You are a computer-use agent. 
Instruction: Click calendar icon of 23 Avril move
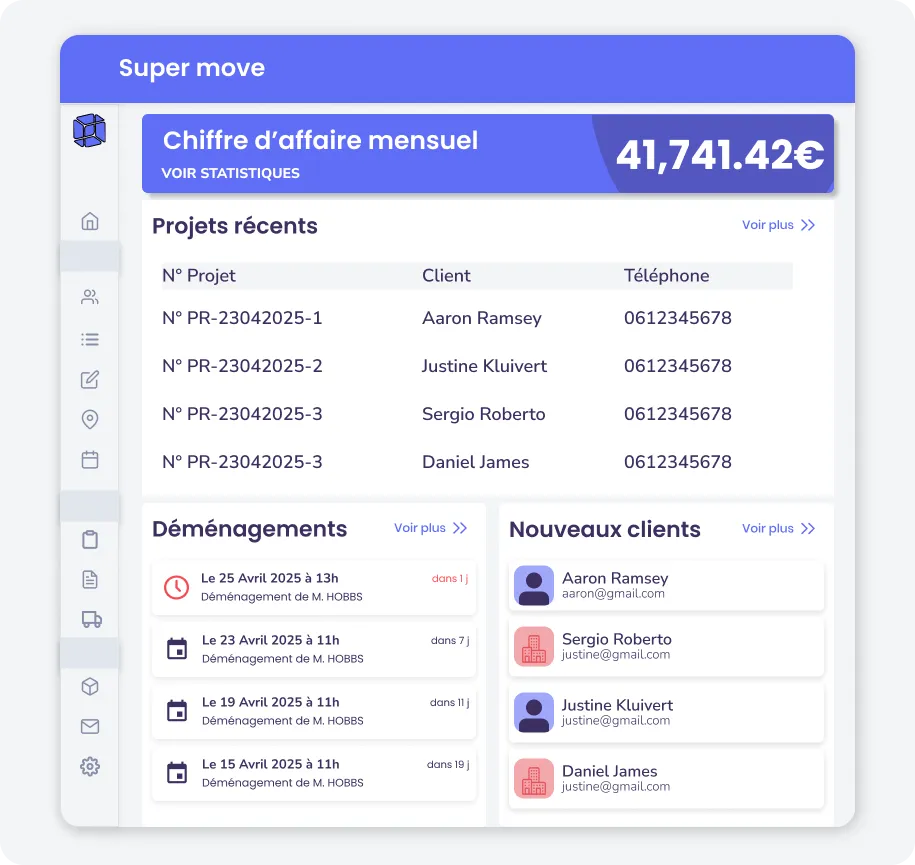pos(177,648)
